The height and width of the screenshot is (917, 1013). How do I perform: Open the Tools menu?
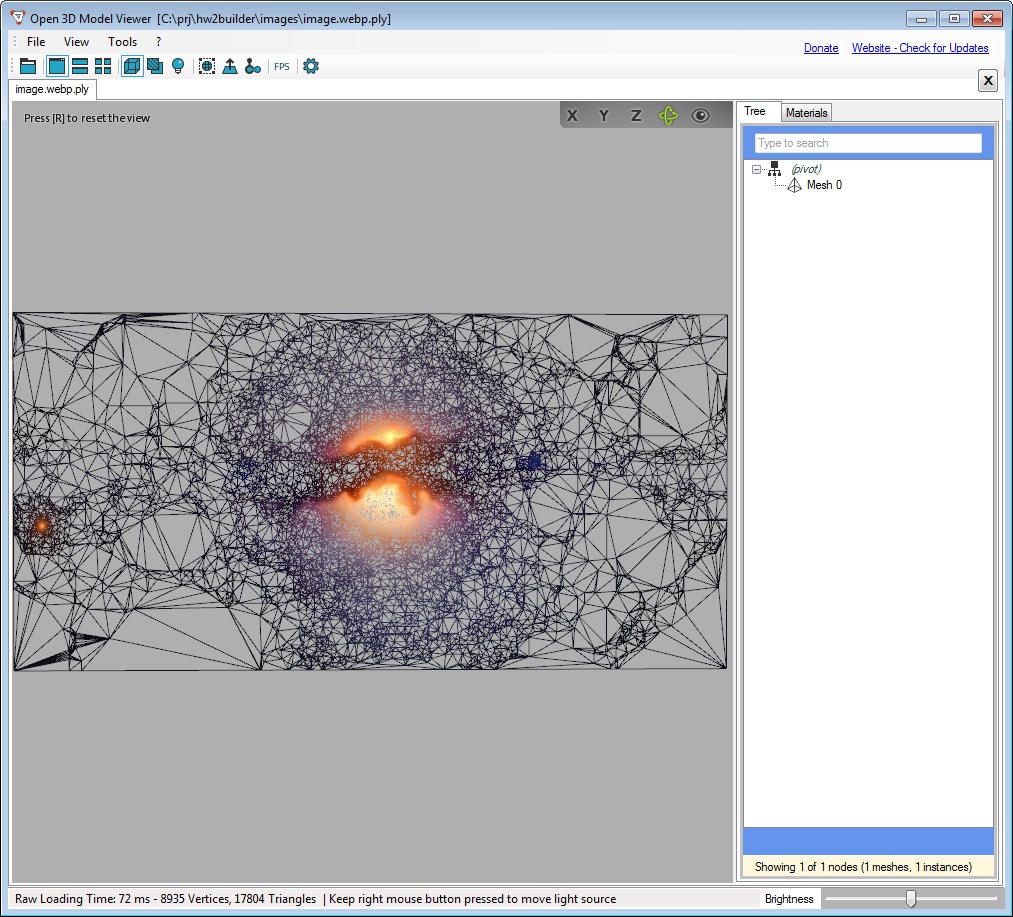pos(122,42)
